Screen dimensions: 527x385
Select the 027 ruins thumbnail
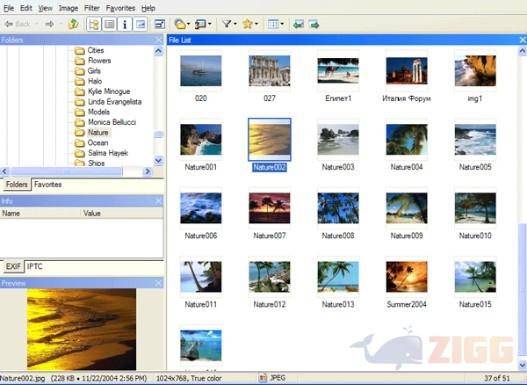[x=270, y=71]
